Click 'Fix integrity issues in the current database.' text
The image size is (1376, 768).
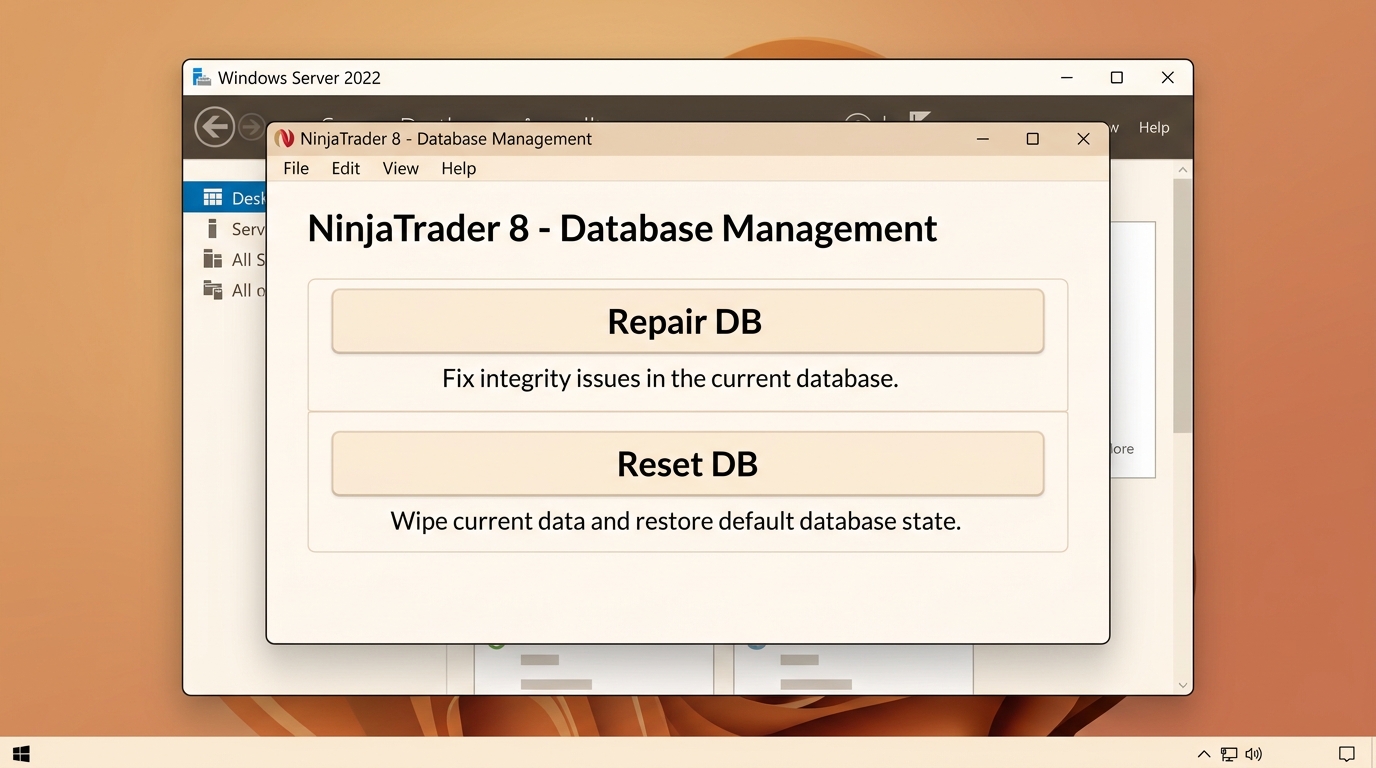pyautogui.click(x=670, y=379)
